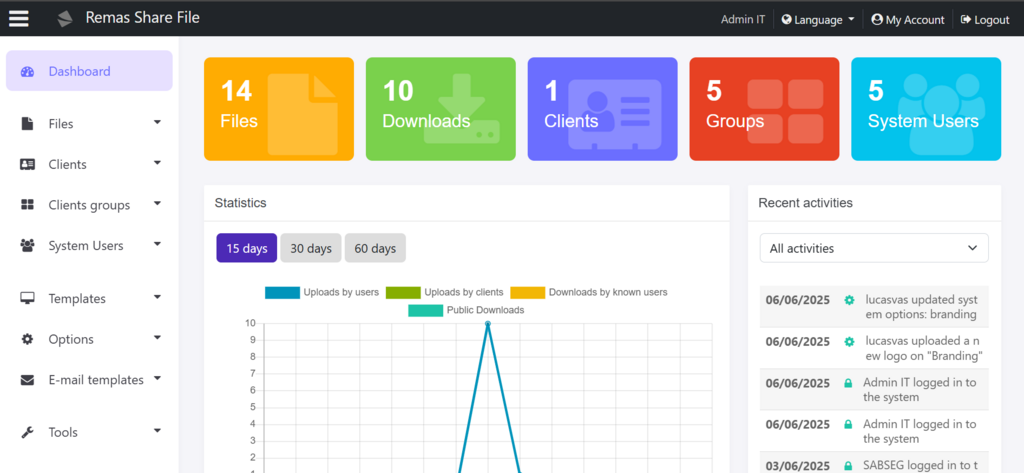Viewport: 1024px width, 473px height.
Task: Open the All activities dropdown
Action: click(873, 248)
